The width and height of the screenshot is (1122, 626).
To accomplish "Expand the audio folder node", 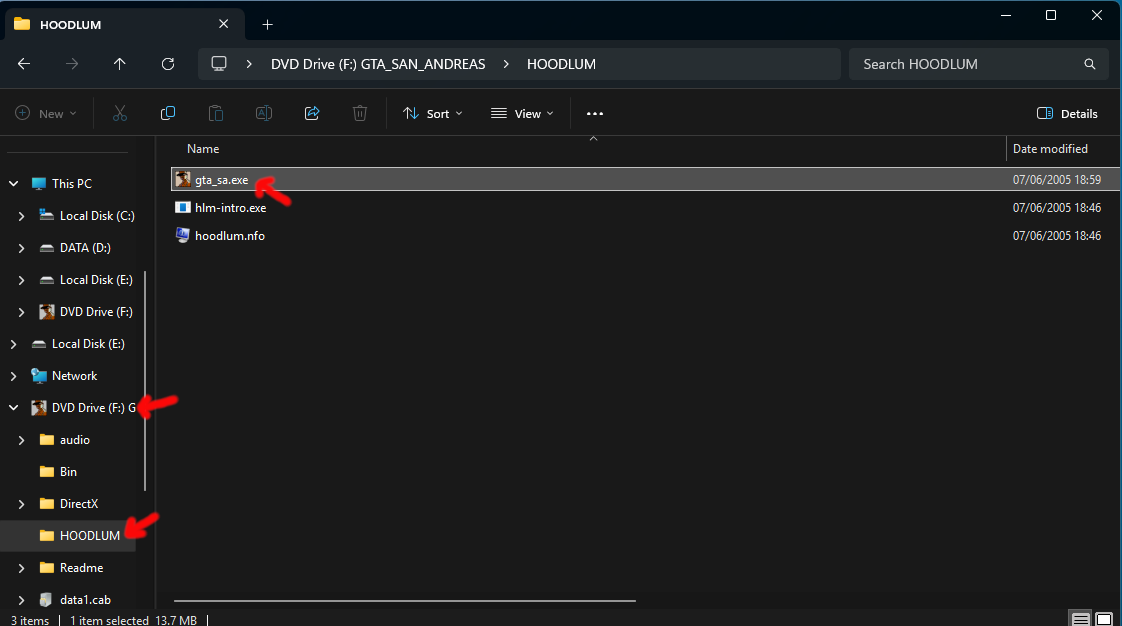I will tap(21, 440).
